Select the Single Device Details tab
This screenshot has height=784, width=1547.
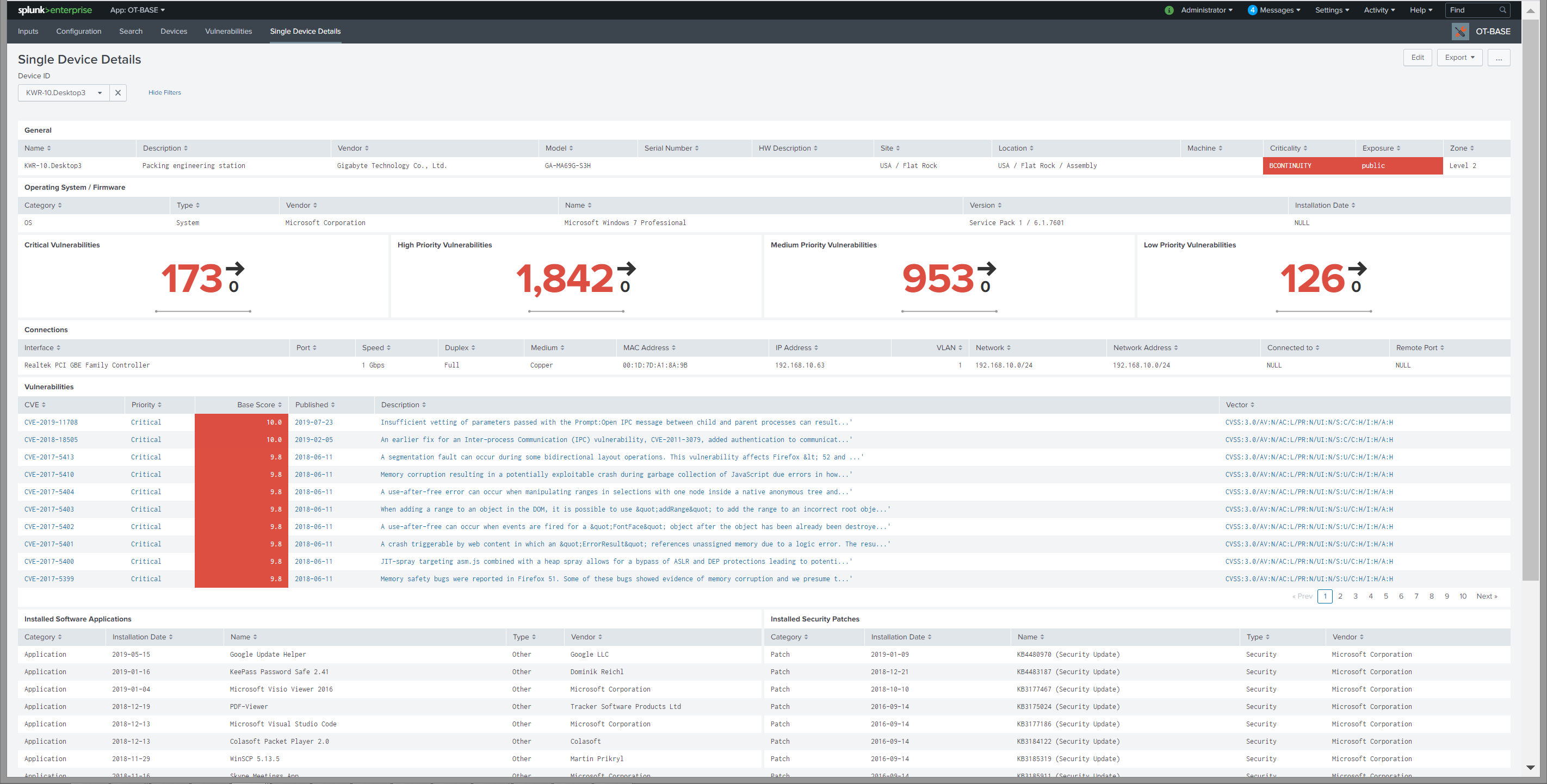(305, 31)
